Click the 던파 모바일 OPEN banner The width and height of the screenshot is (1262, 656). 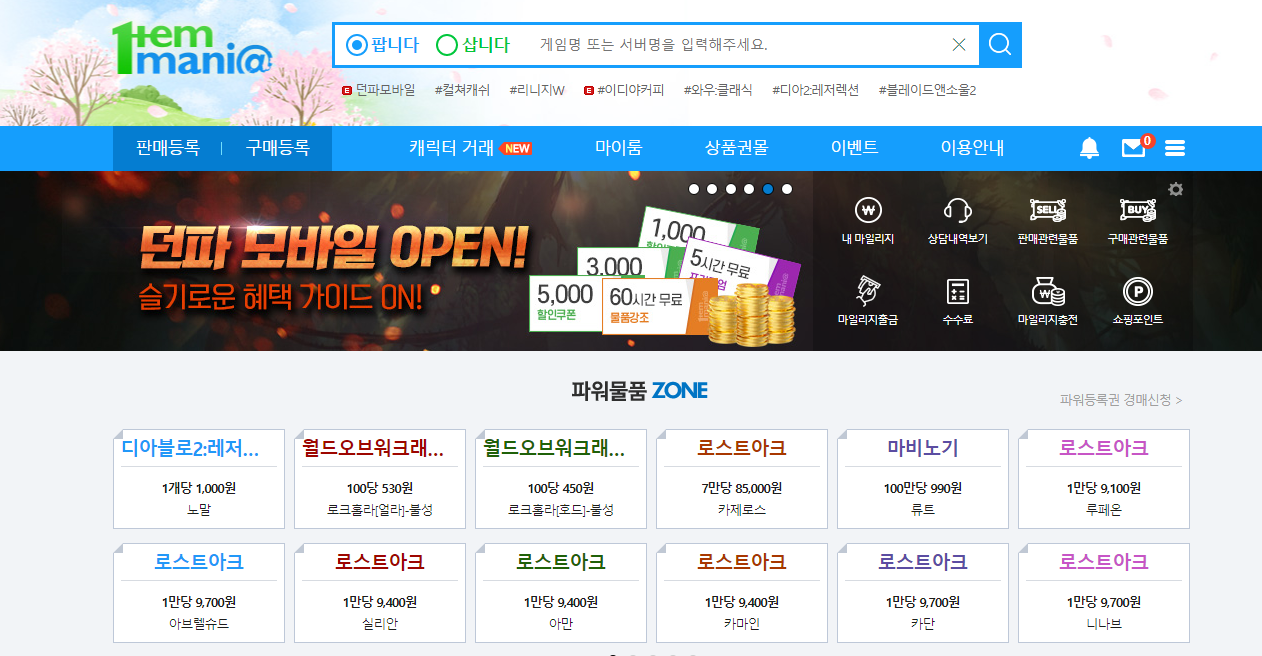[x=406, y=261]
